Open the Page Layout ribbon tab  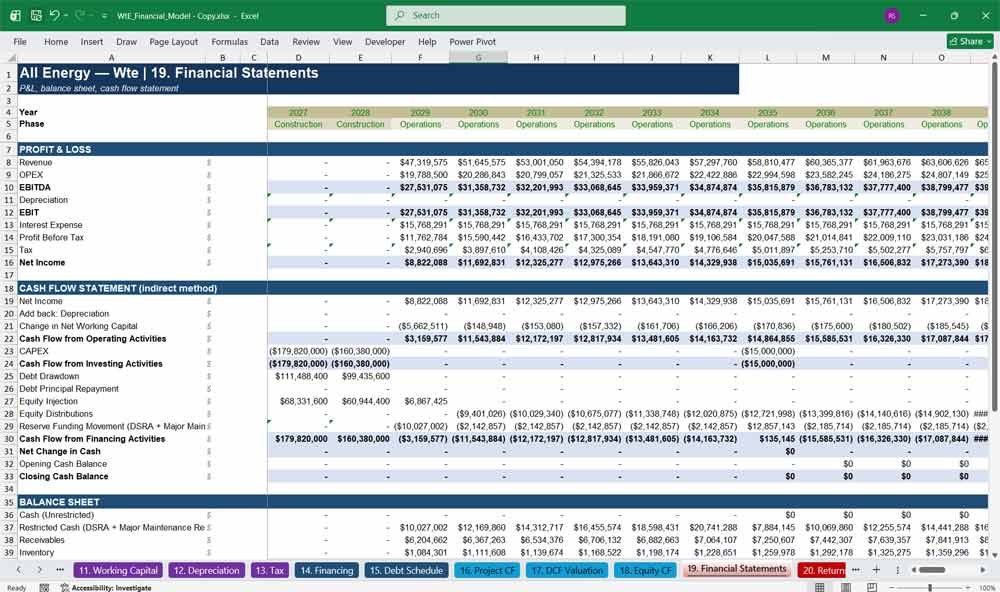[173, 41]
